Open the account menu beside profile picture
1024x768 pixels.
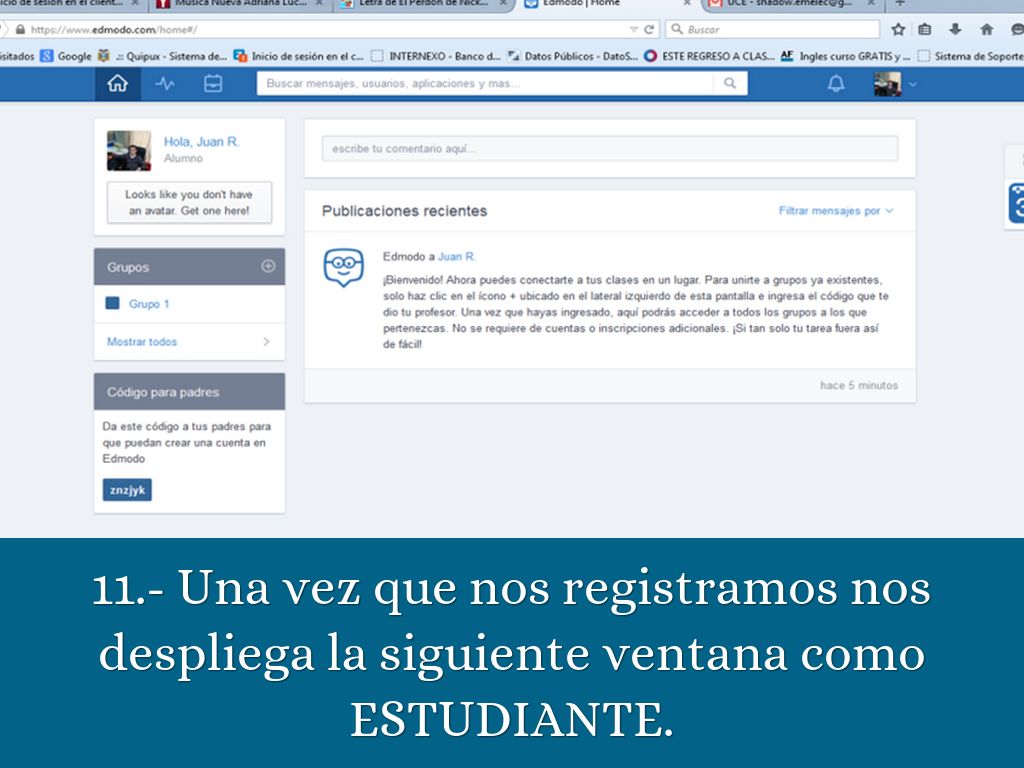912,85
